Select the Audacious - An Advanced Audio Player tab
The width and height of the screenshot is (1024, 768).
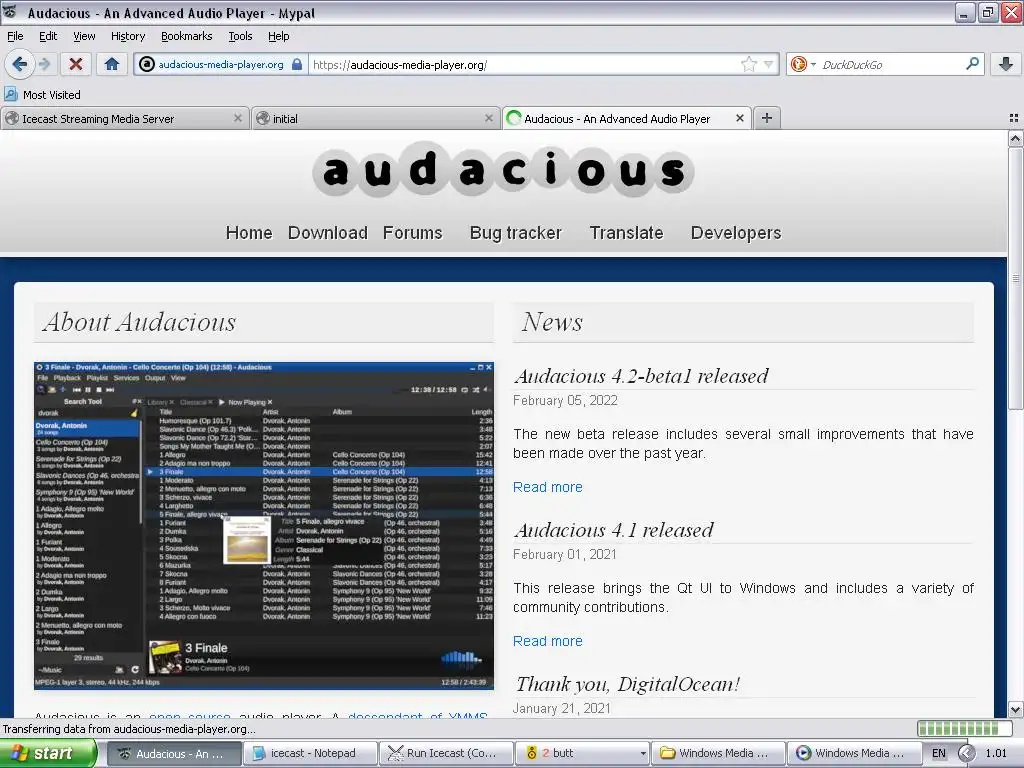coord(626,118)
